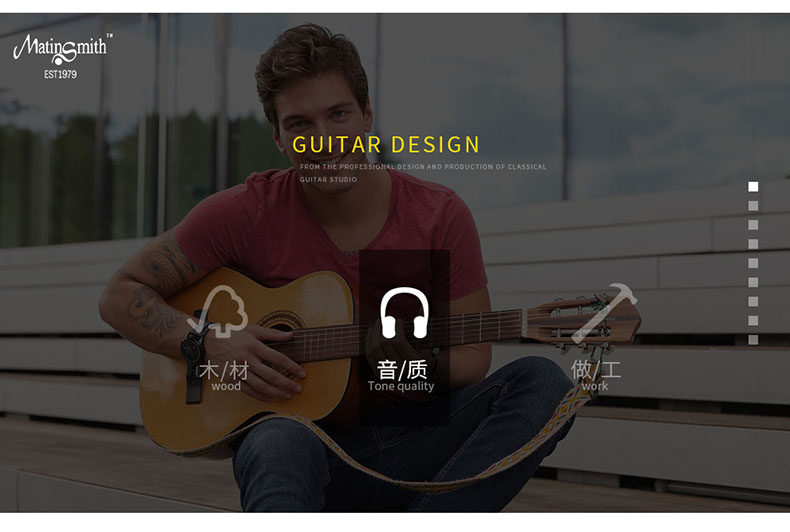Go to the last page indicator dot

753,340
